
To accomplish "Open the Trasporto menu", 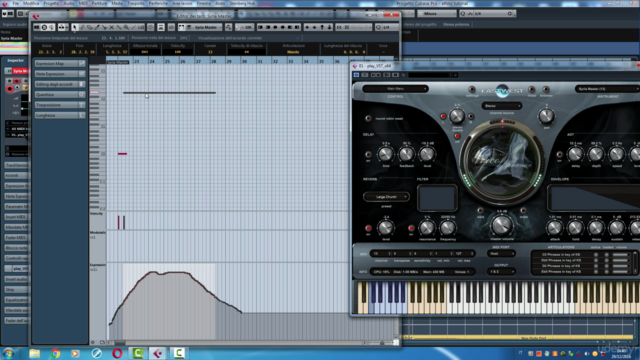I will click(x=136, y=3).
